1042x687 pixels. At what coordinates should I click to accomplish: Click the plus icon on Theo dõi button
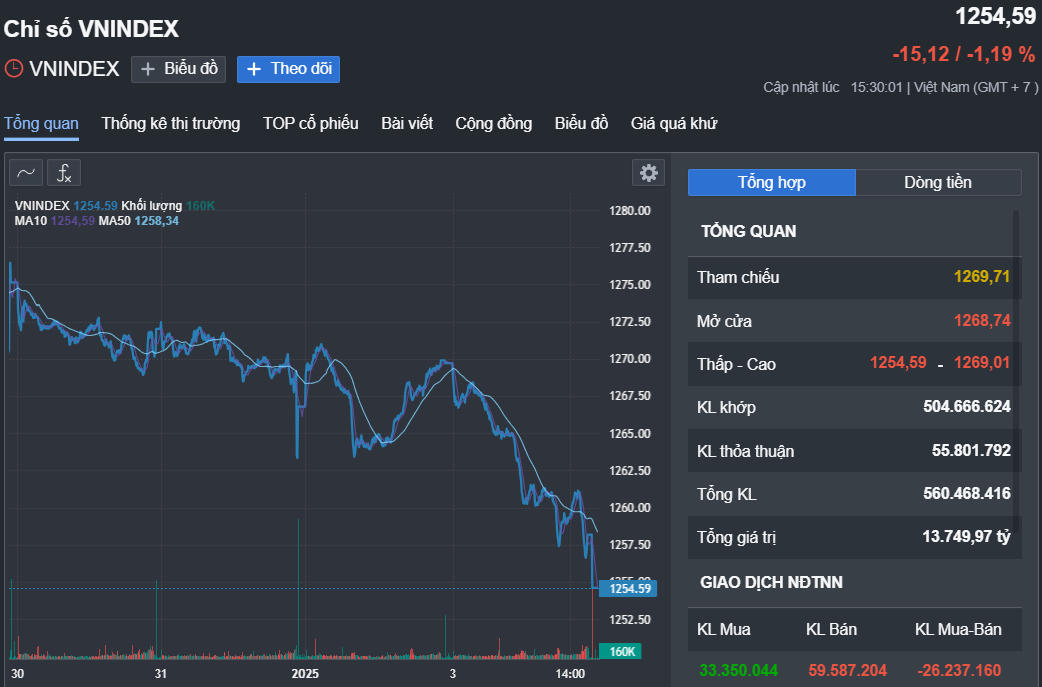[x=254, y=69]
